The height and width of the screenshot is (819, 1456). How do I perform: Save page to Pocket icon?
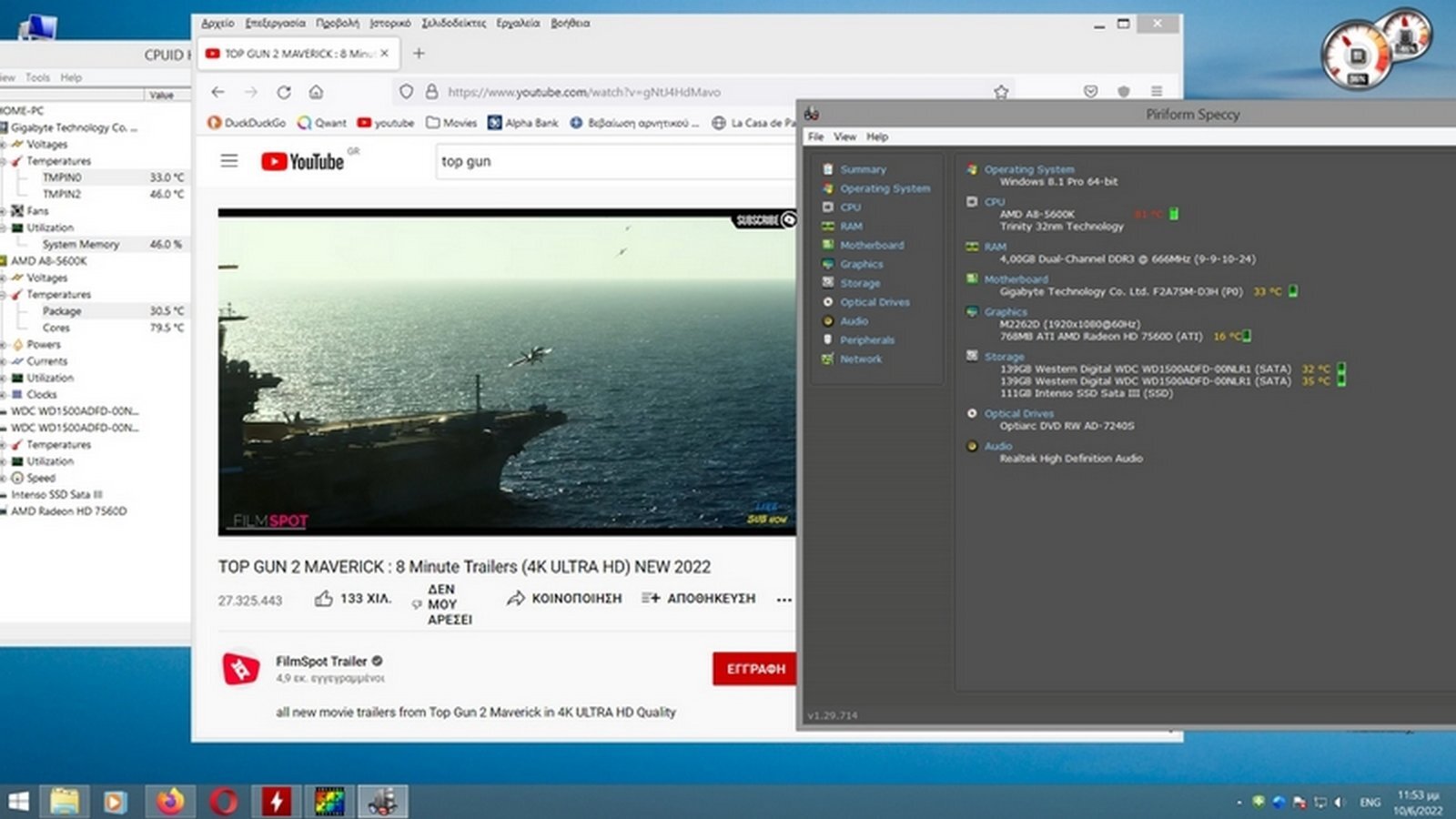pos(1090,92)
